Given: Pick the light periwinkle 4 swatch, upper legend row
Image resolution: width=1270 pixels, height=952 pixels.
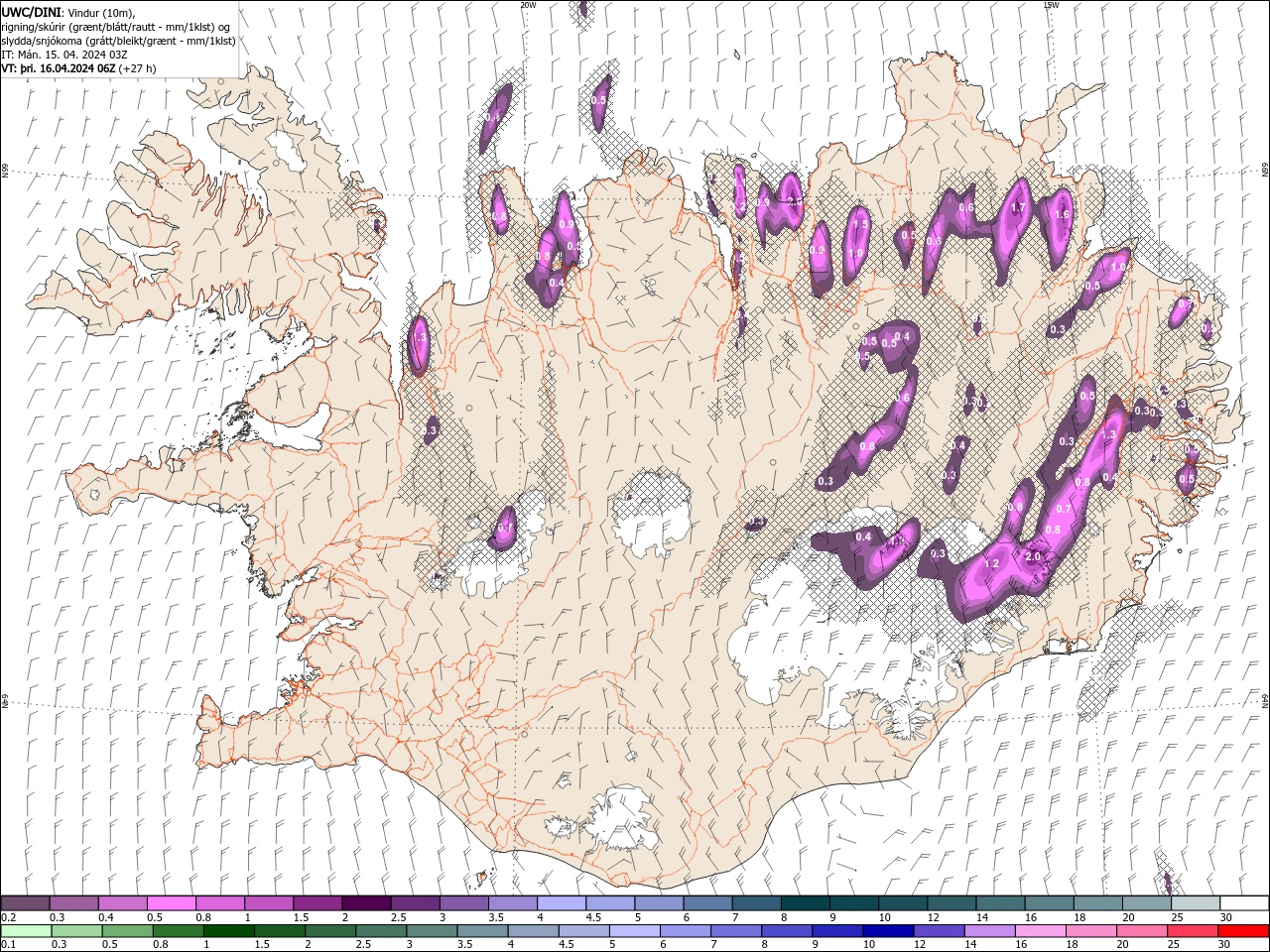Looking at the screenshot, I should (x=561, y=903).
